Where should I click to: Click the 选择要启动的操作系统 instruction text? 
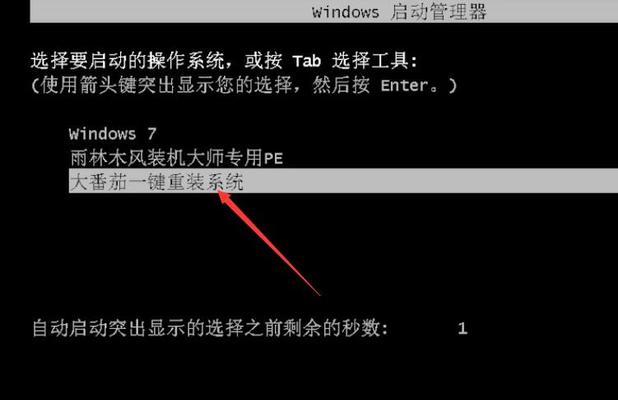pos(128,61)
